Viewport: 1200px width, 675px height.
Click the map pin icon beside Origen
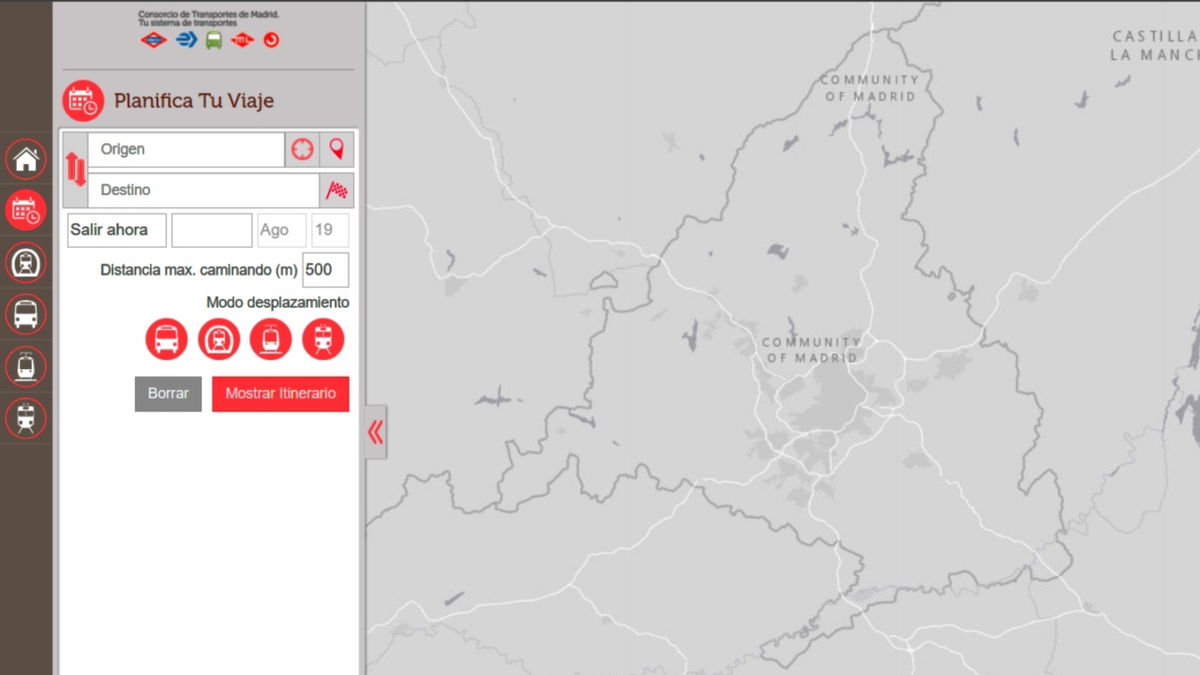340,149
